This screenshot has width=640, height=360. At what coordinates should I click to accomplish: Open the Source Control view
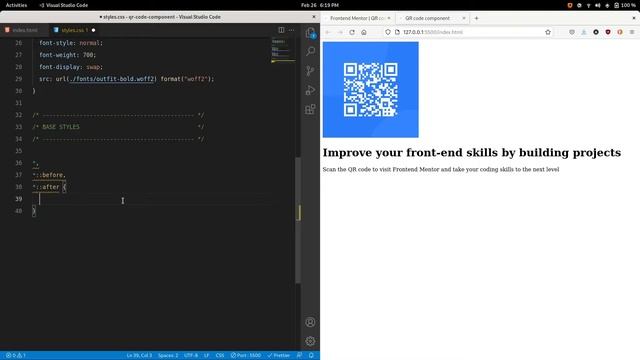[310, 71]
